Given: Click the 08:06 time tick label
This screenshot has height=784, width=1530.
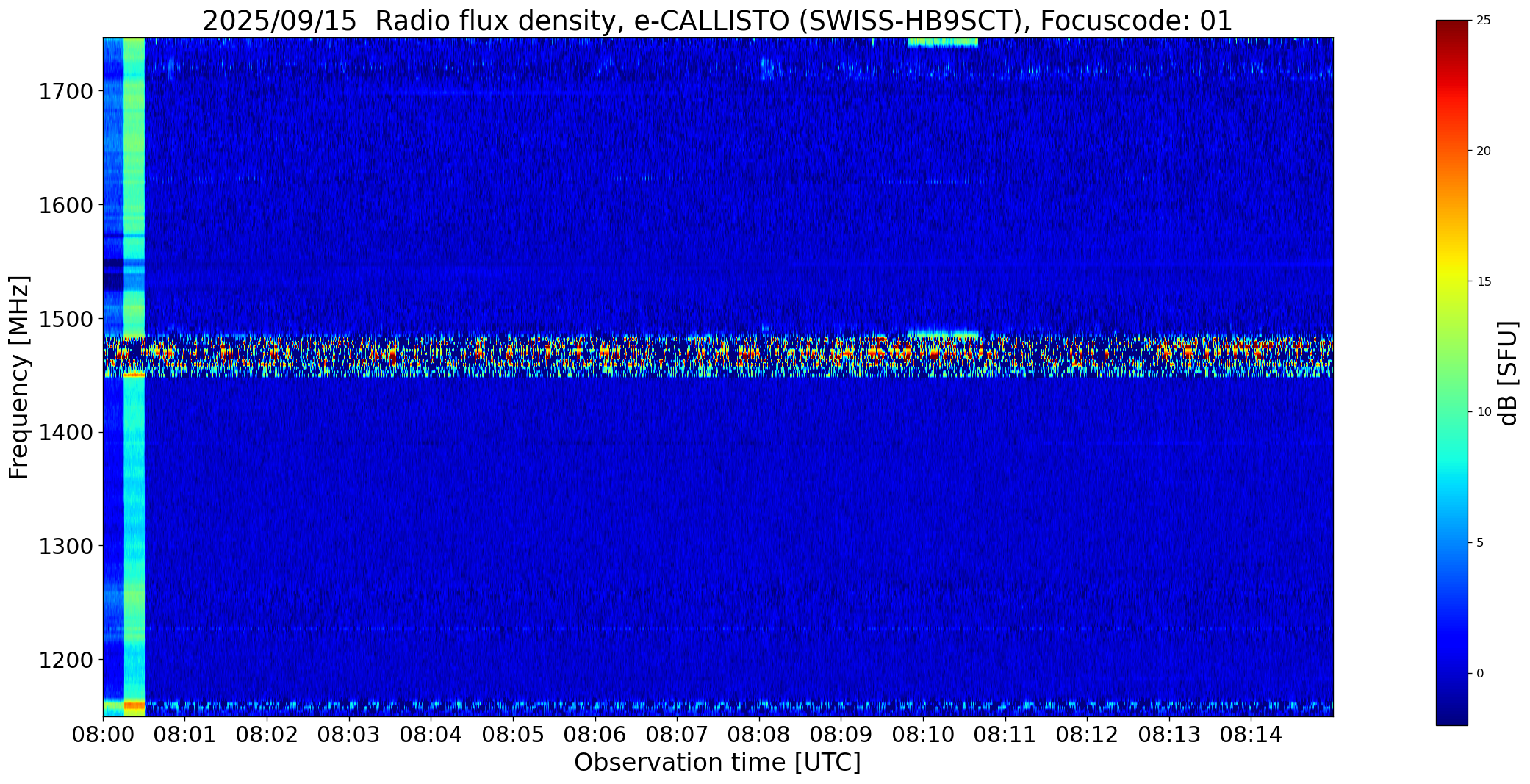Looking at the screenshot, I should [595, 735].
